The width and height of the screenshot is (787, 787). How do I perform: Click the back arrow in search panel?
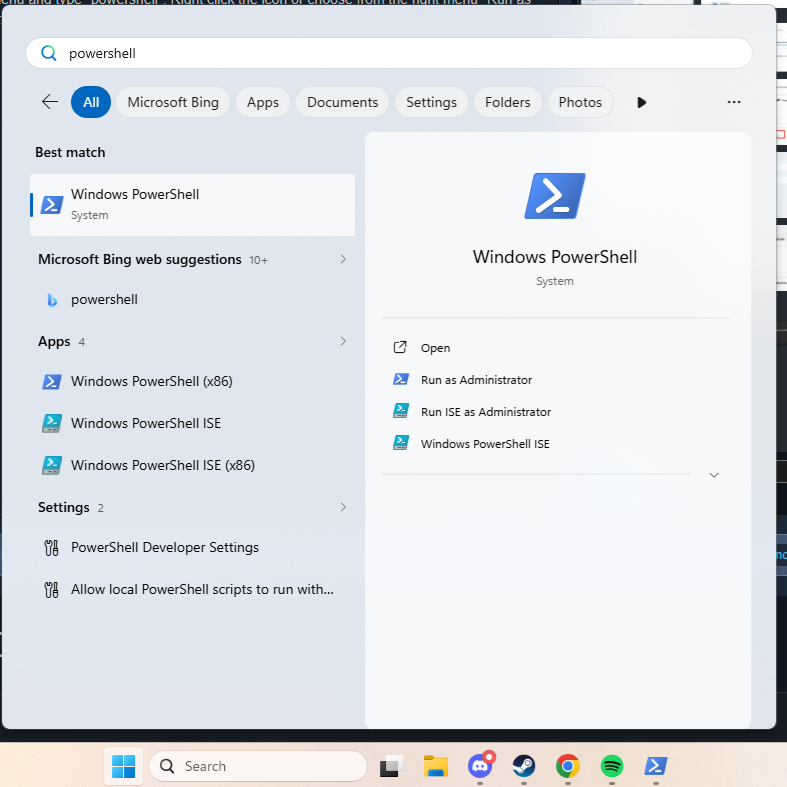[50, 102]
